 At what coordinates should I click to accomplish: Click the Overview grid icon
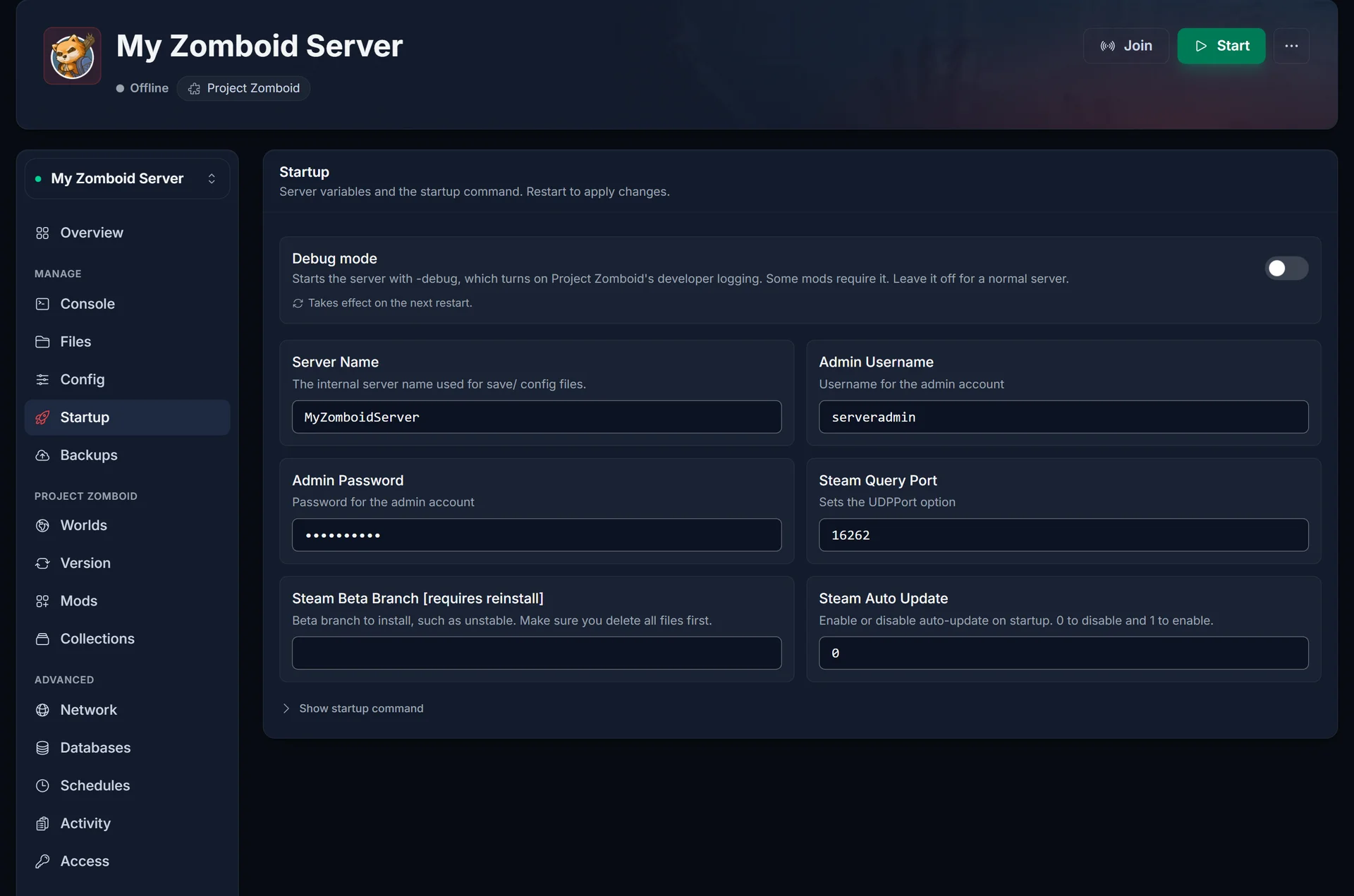click(x=42, y=233)
